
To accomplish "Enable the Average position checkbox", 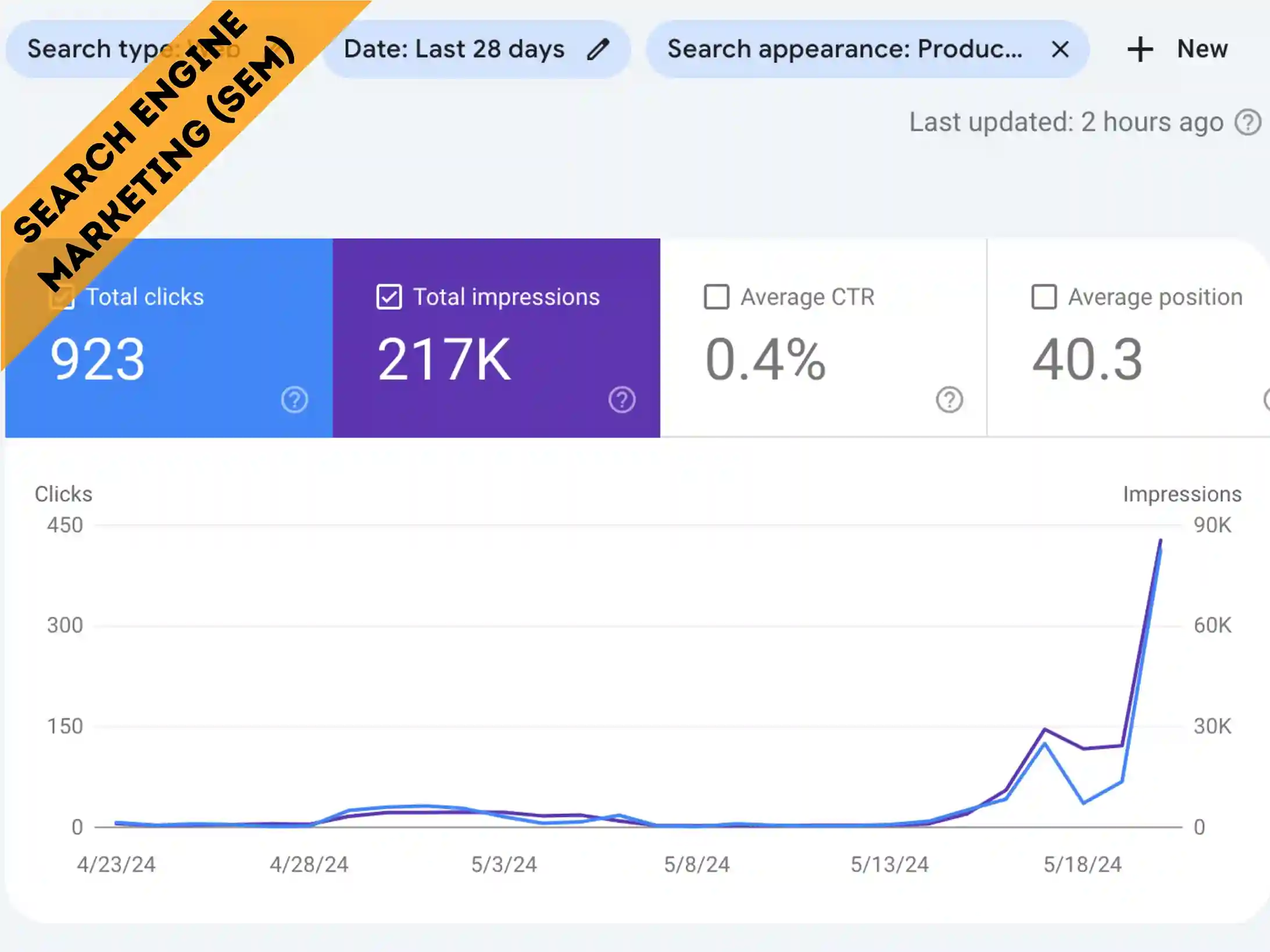I will tap(1043, 297).
